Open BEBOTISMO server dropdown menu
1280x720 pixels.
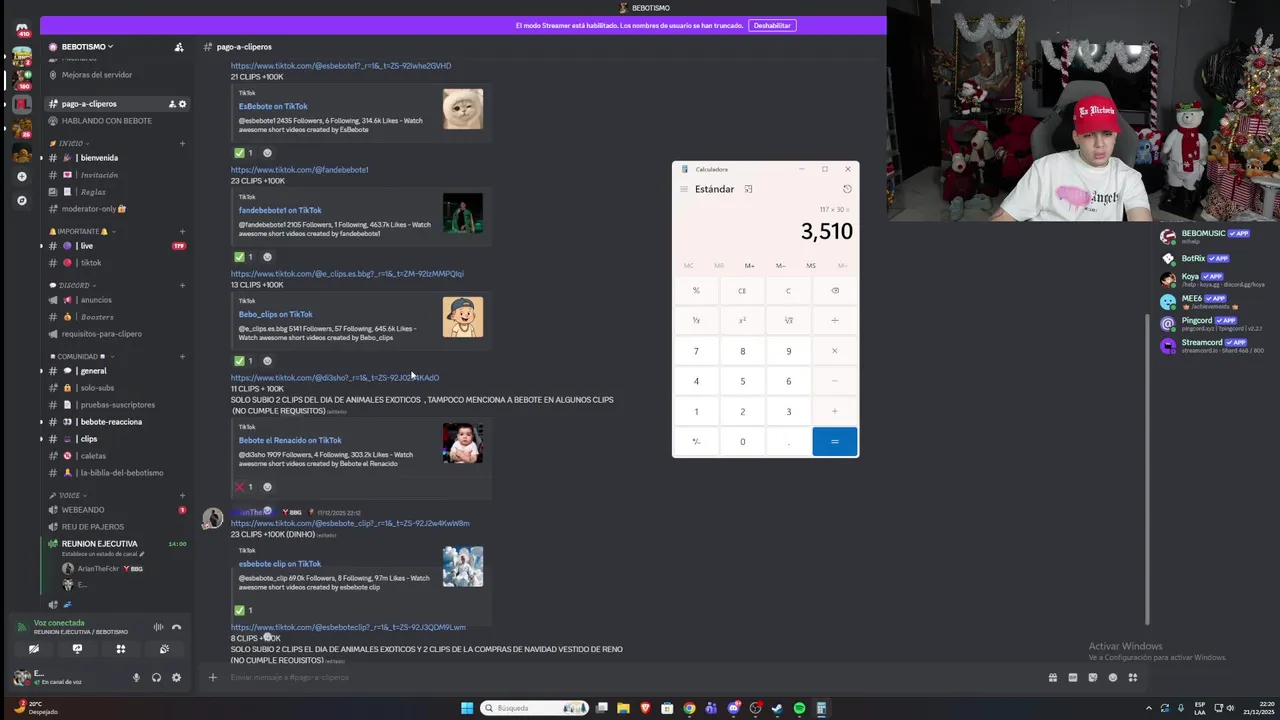[x=87, y=47]
